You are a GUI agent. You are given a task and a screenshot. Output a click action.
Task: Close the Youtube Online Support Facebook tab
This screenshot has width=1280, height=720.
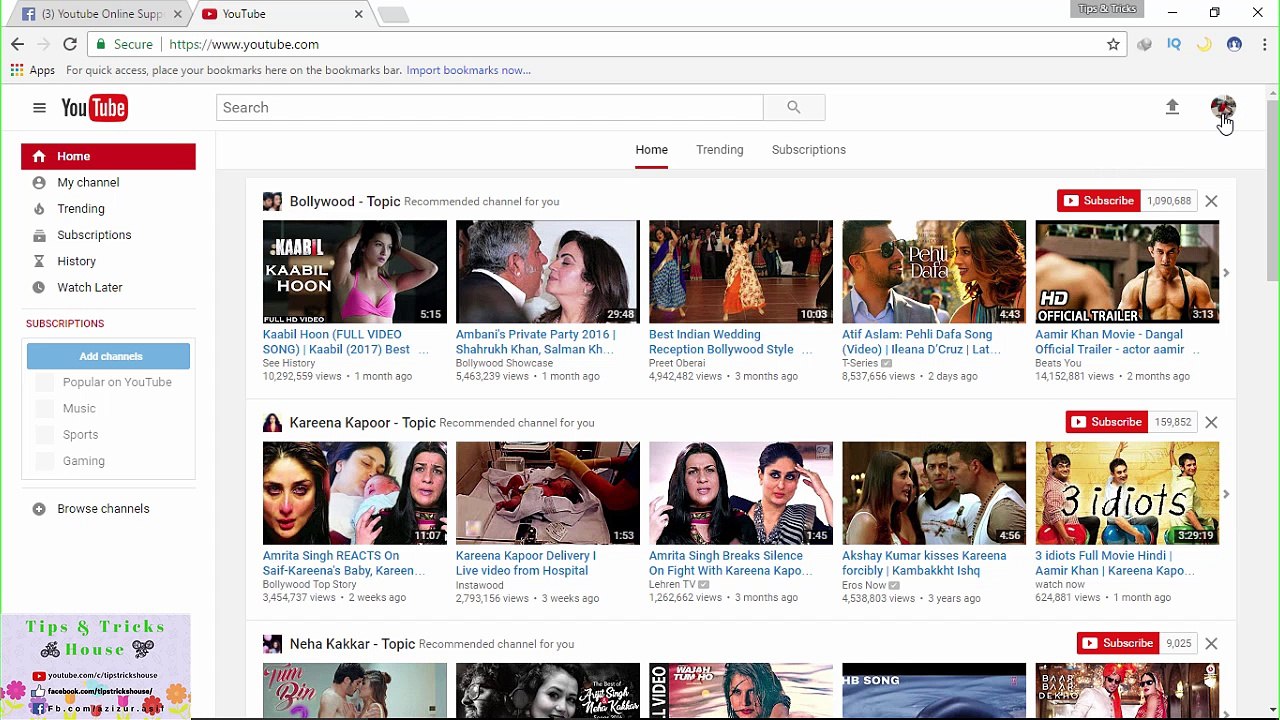coord(177,14)
